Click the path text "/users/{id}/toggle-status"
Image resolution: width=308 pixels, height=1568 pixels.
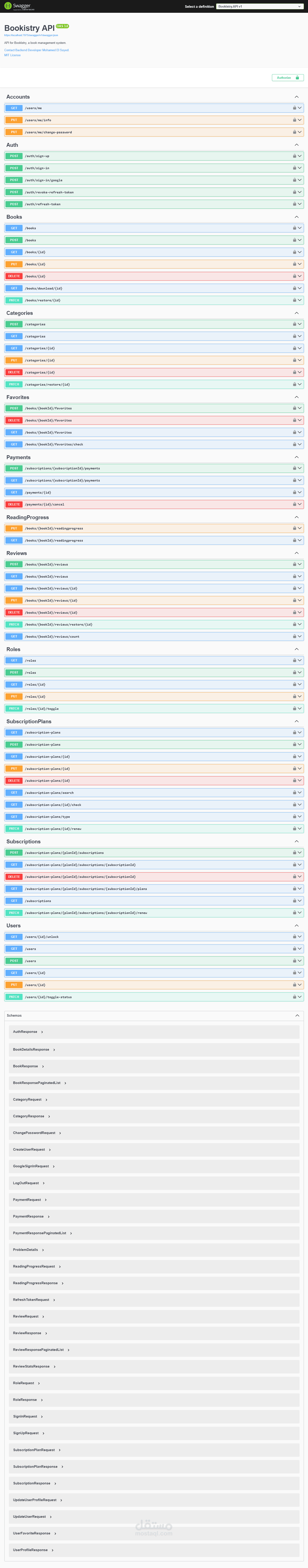click(48, 997)
